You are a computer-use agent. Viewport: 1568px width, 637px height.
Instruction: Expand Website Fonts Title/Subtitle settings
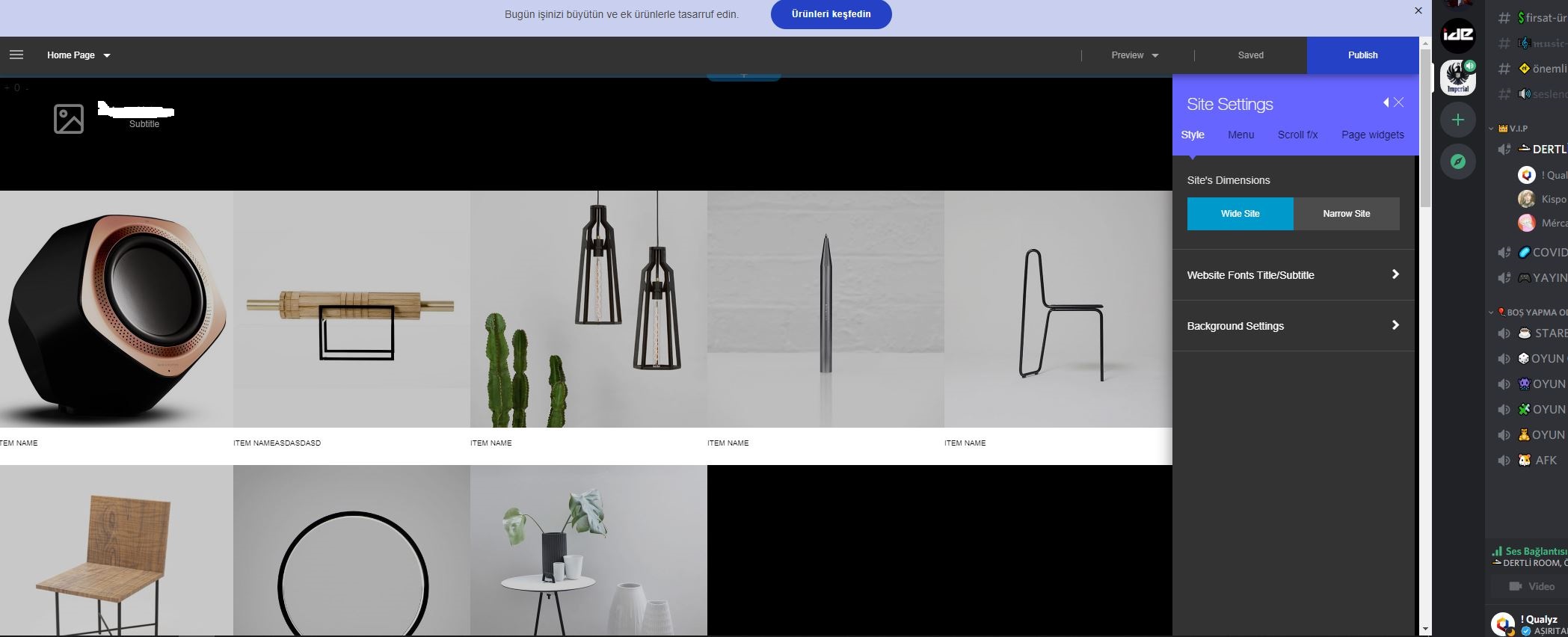1293,275
